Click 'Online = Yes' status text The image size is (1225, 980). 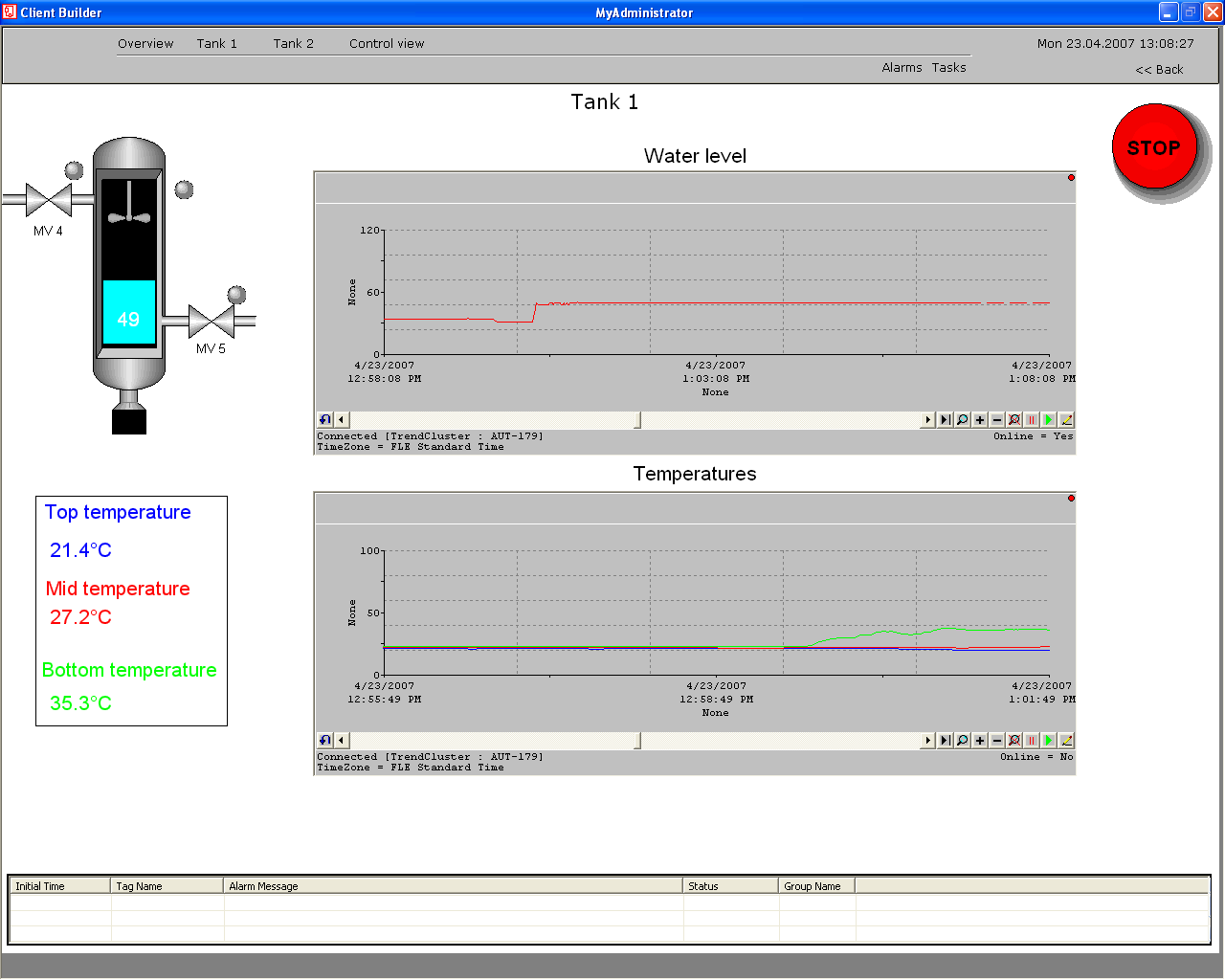tap(1034, 436)
